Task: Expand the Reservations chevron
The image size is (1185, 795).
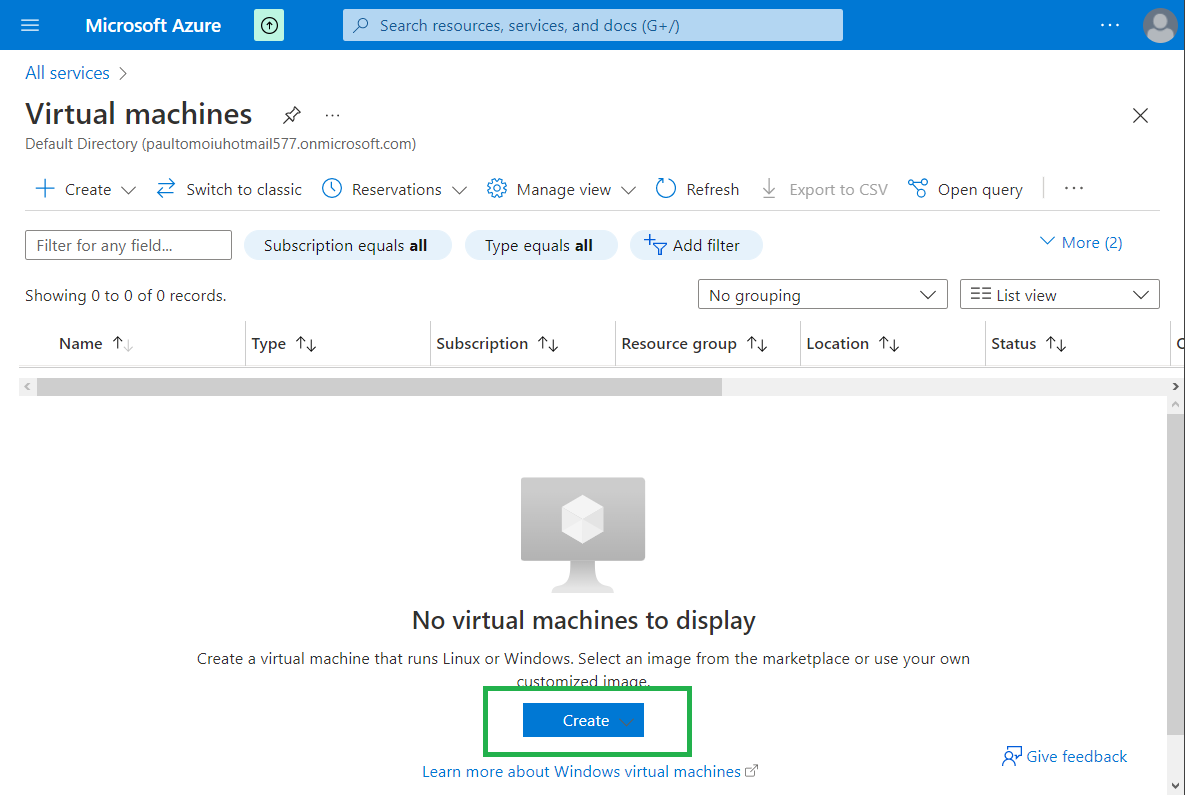Action: pos(459,190)
